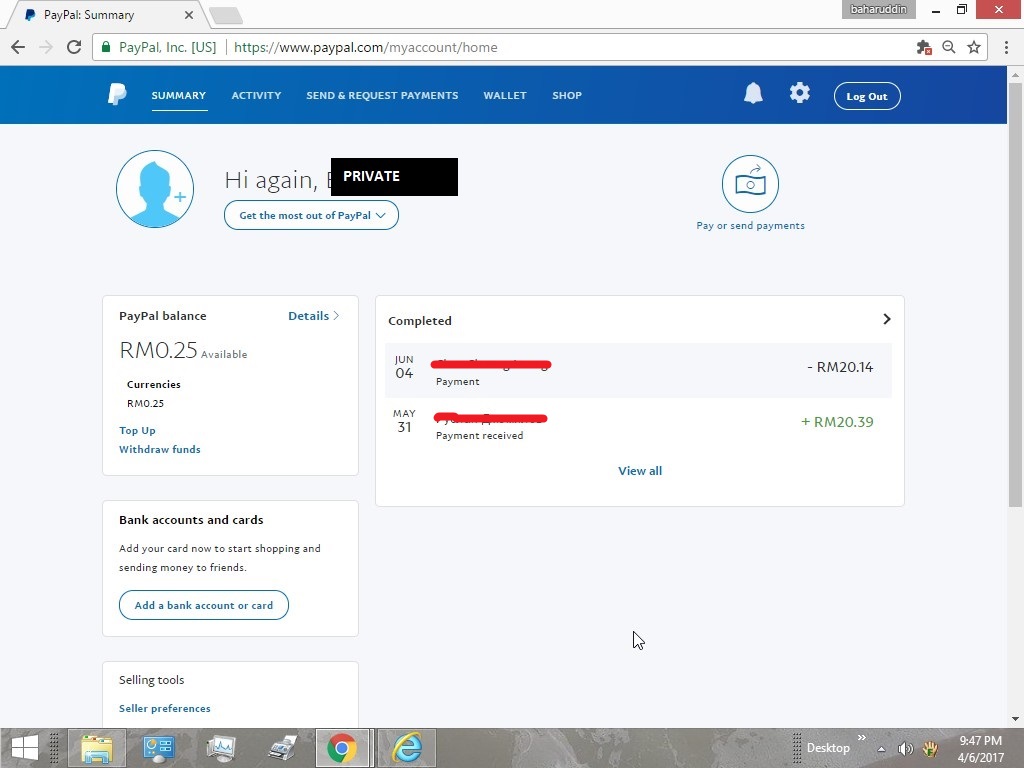Click the PayPal logo in the header
The width and height of the screenshot is (1024, 768).
pos(118,95)
